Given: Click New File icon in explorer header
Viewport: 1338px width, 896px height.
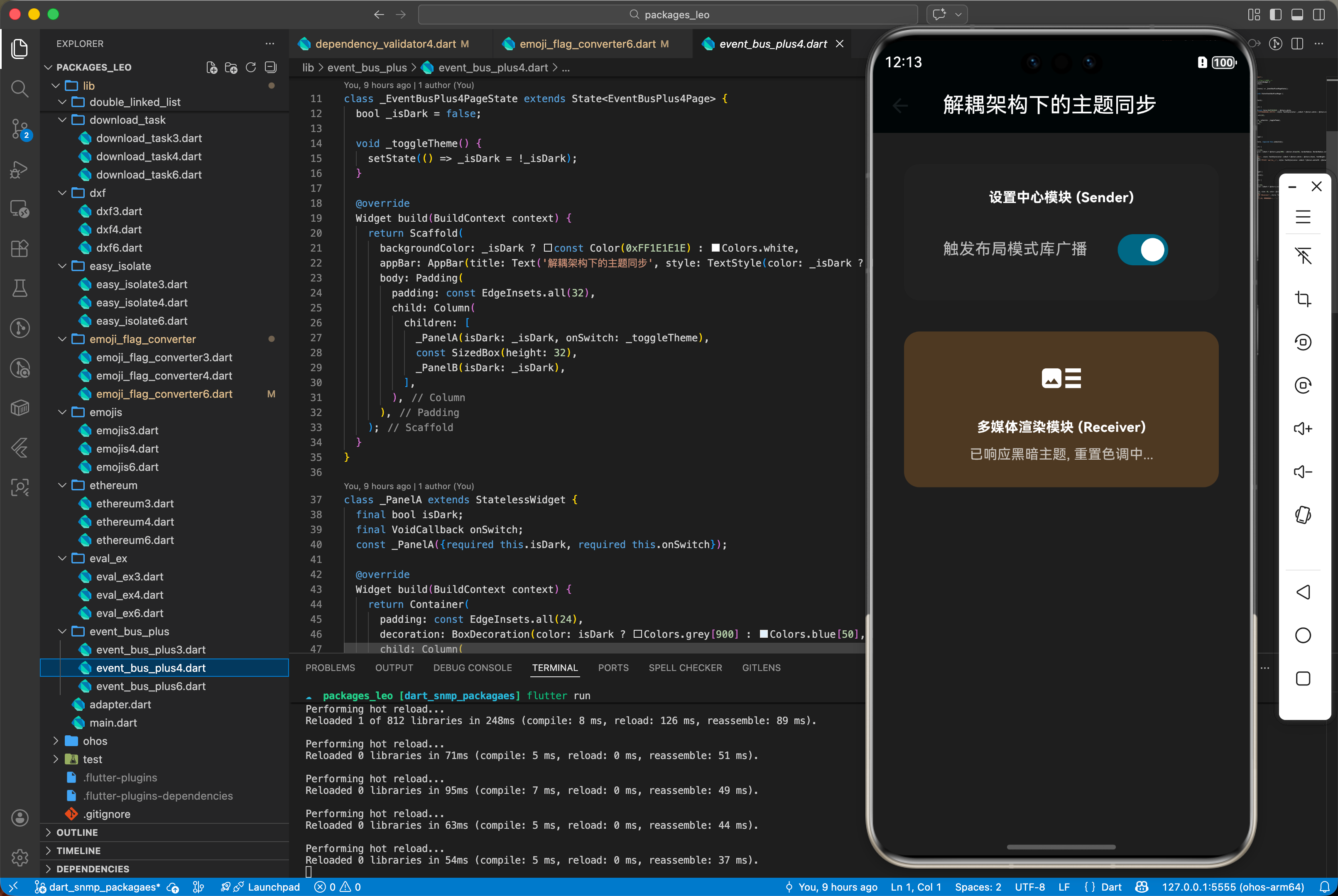Looking at the screenshot, I should coord(211,67).
